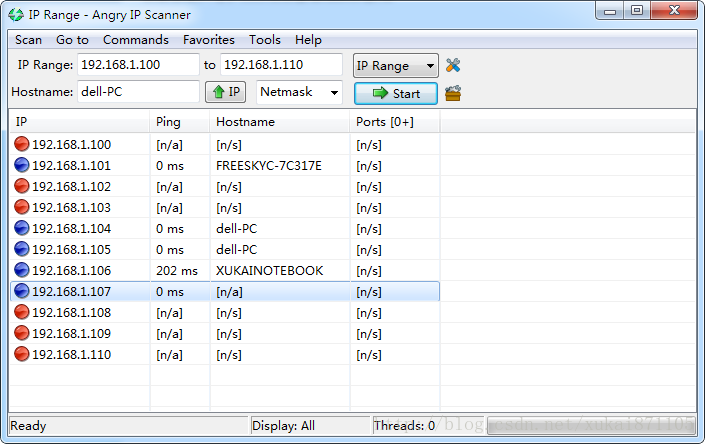Maximize the Angry IP Scanner window
The image size is (705, 444).
click(637, 11)
